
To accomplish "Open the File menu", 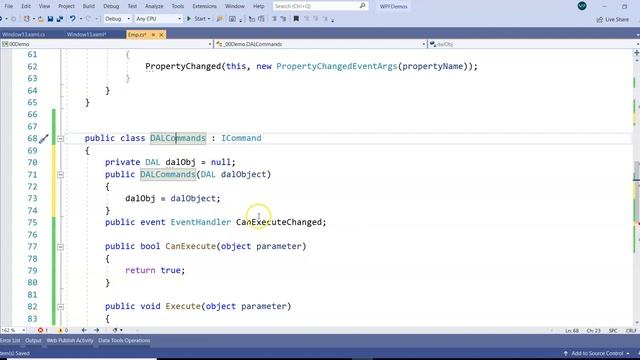I will [x=9, y=6].
